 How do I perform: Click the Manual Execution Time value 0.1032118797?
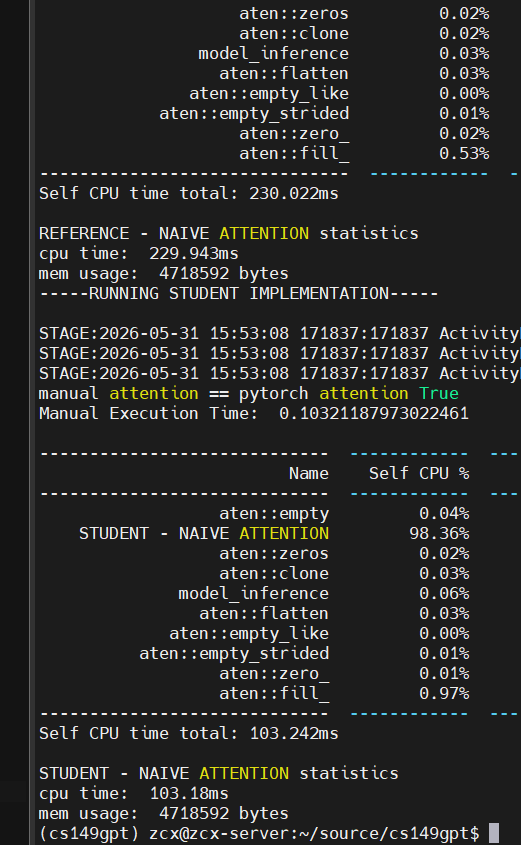373,413
